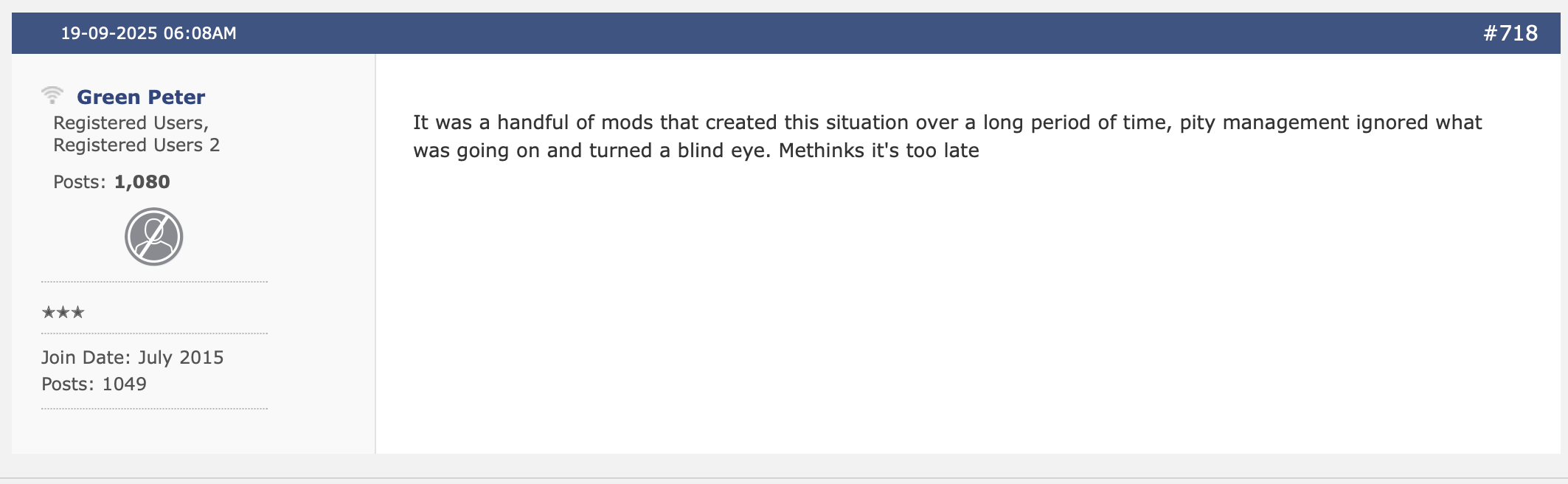Viewport: 1568px width, 484px height.
Task: Click the bold post count 1,080
Action: point(142,181)
